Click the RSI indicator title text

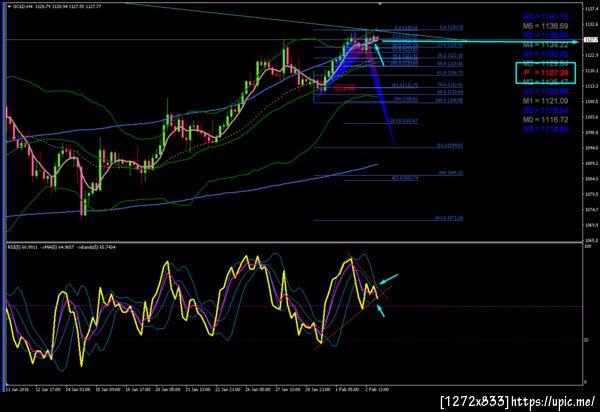(62, 247)
